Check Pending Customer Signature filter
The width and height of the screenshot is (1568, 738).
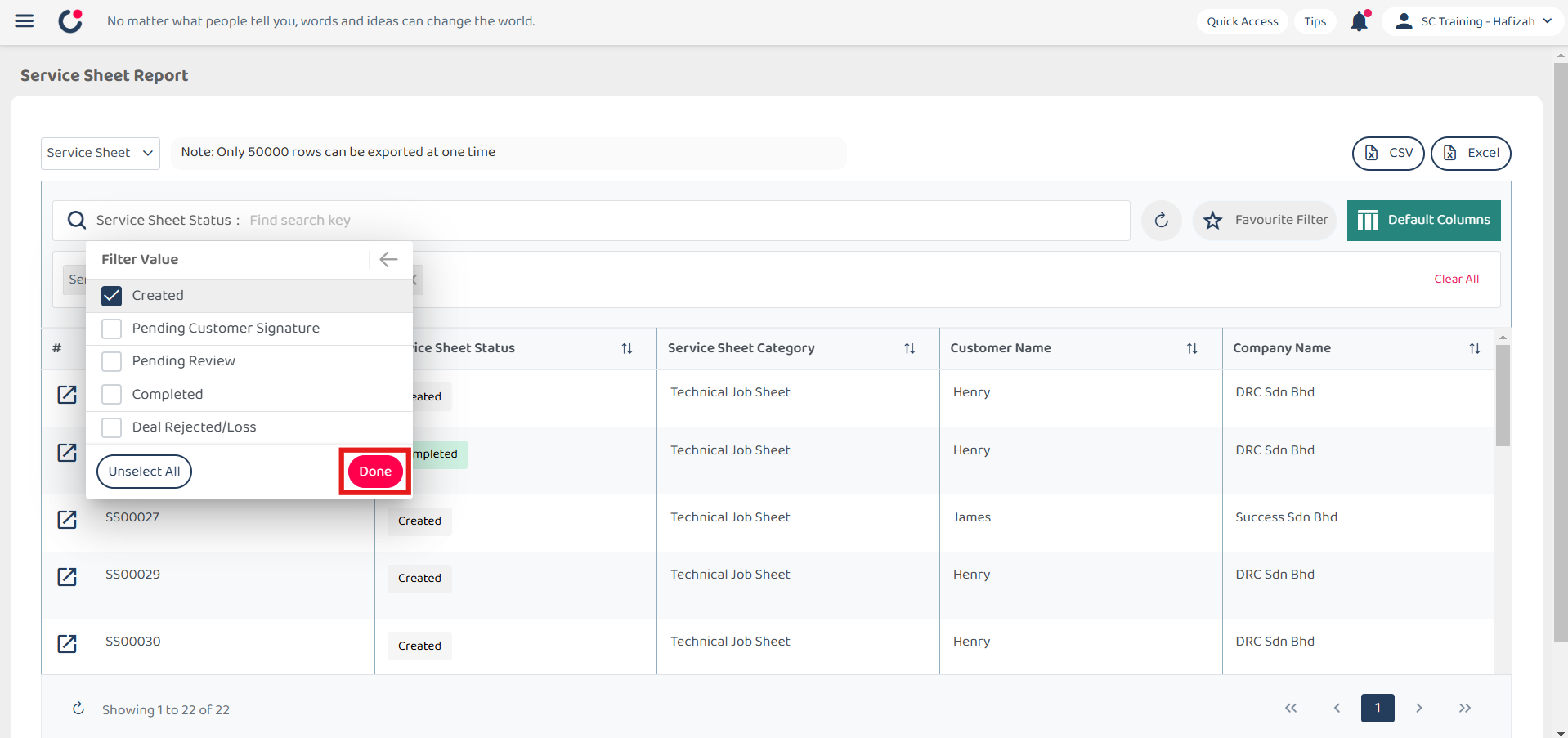click(x=112, y=329)
